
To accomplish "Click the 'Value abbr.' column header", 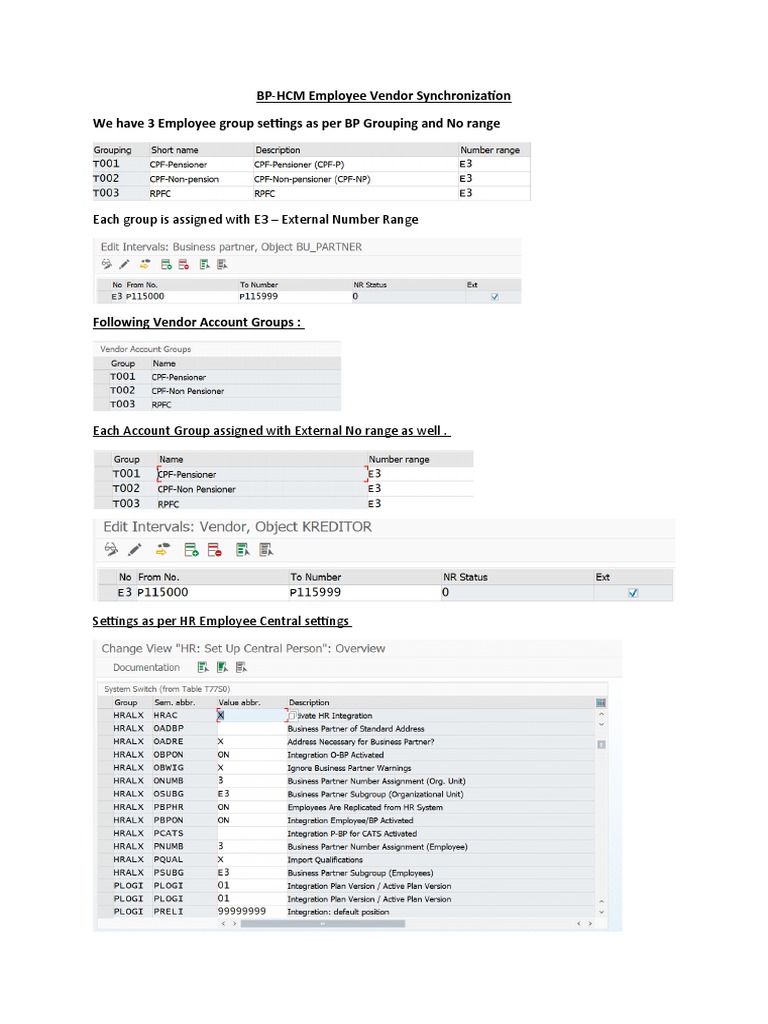I will point(239,702).
